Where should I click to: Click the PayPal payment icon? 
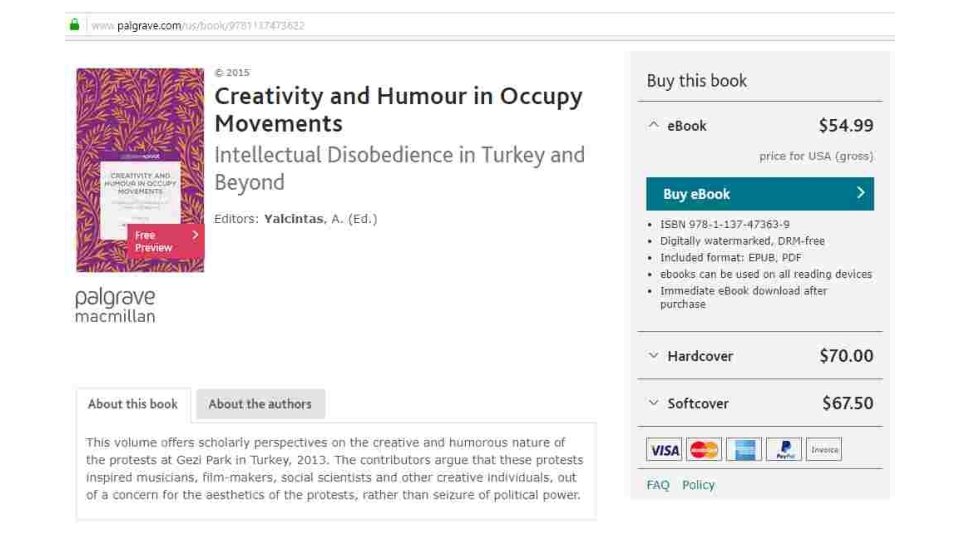[784, 450]
